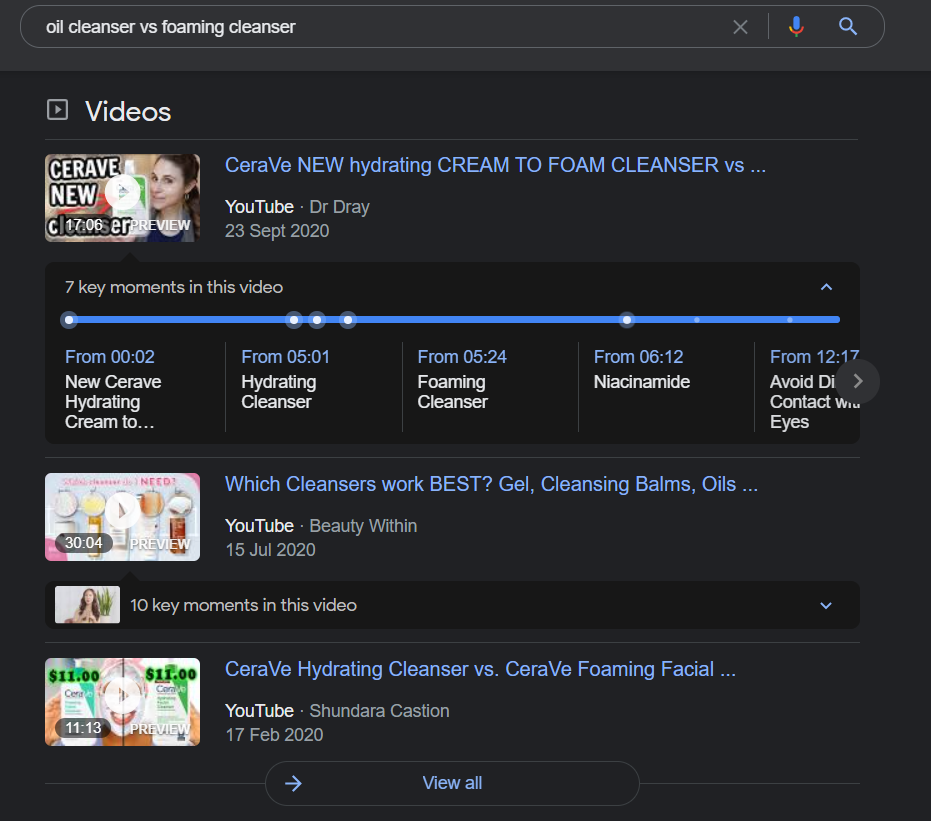This screenshot has width=931, height=821.
Task: Click the first timeline marker at 00:02
Action: click(x=69, y=320)
